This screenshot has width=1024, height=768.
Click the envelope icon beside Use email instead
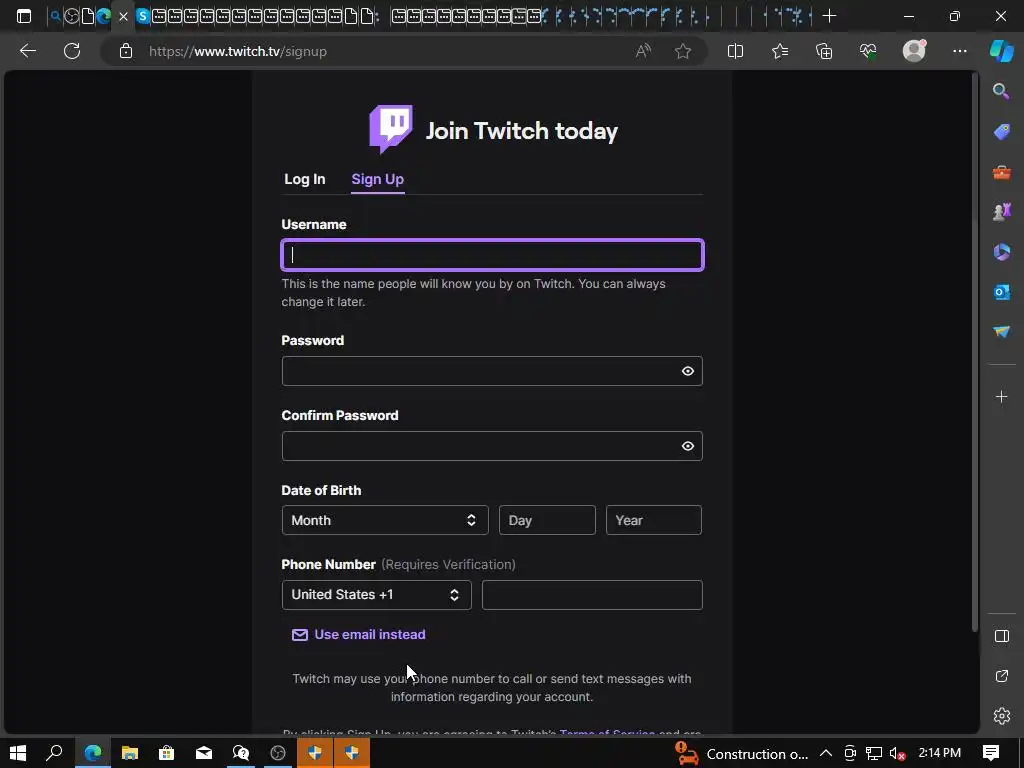point(300,635)
